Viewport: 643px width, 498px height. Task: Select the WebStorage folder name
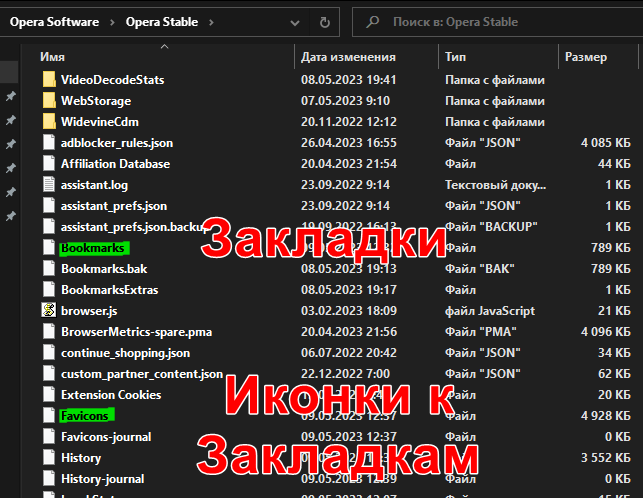[x=96, y=101]
